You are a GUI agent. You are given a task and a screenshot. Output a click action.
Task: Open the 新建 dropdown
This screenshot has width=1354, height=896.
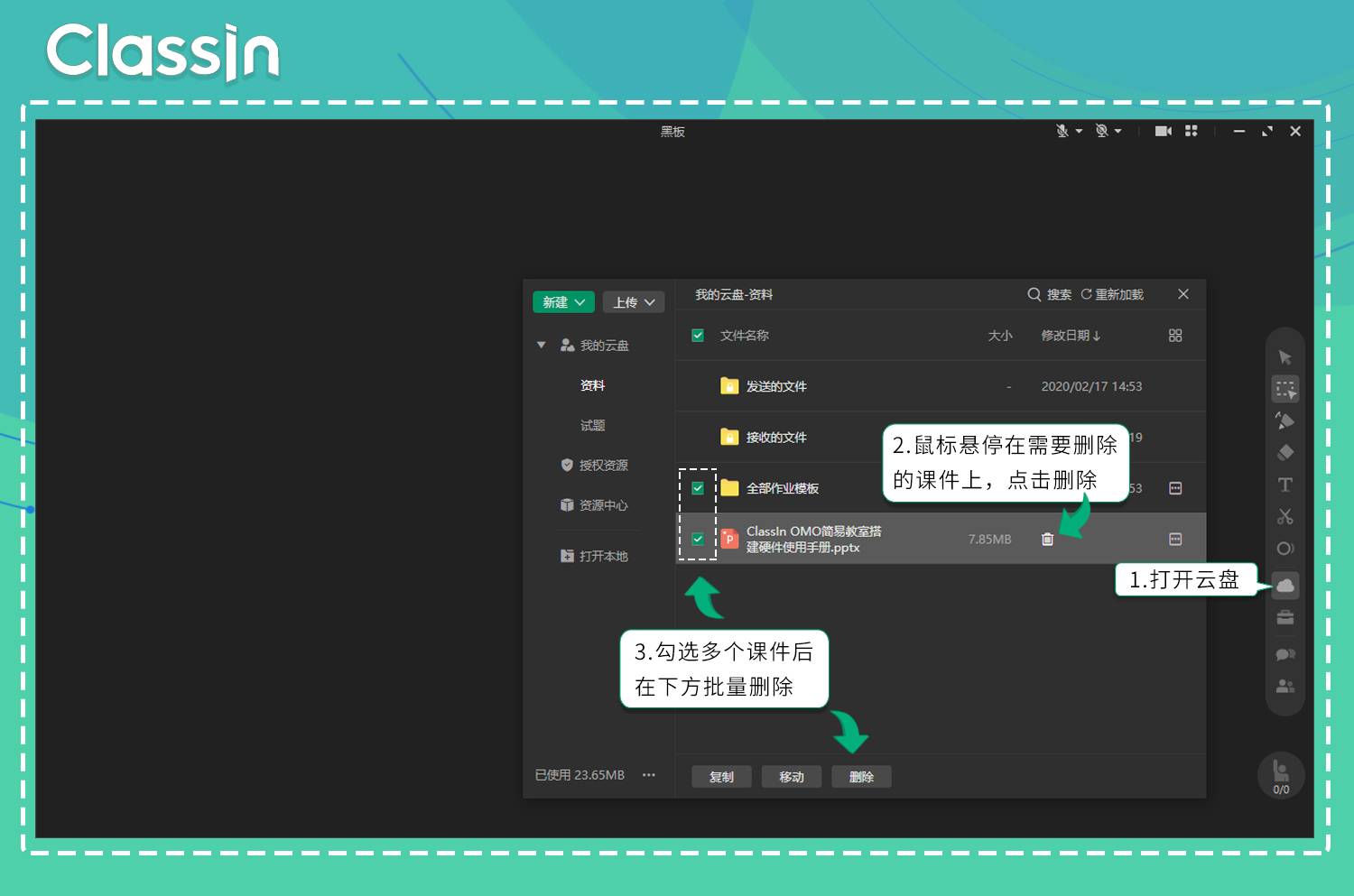pyautogui.click(x=563, y=302)
